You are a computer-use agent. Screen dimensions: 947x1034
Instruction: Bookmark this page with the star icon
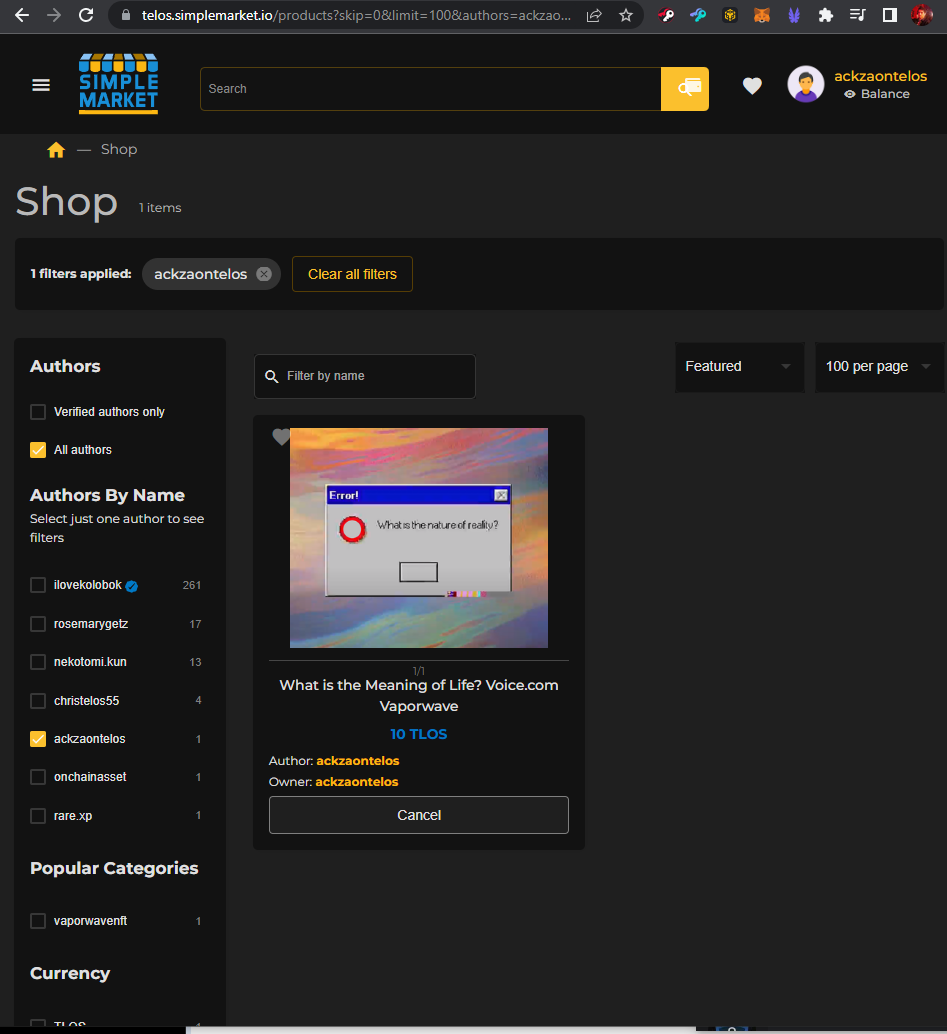click(x=626, y=15)
